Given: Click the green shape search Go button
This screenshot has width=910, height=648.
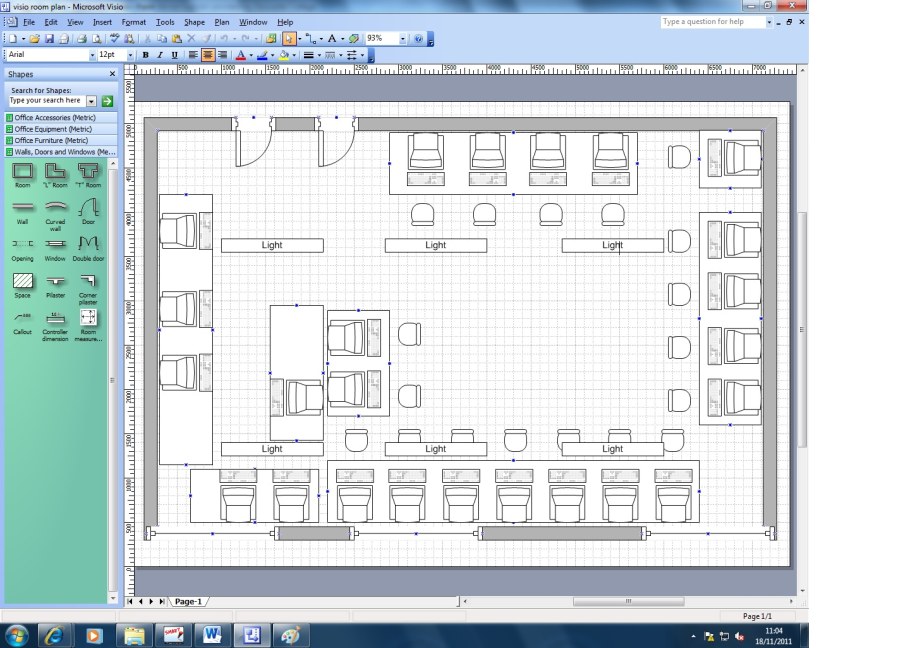Looking at the screenshot, I should click(x=107, y=101).
